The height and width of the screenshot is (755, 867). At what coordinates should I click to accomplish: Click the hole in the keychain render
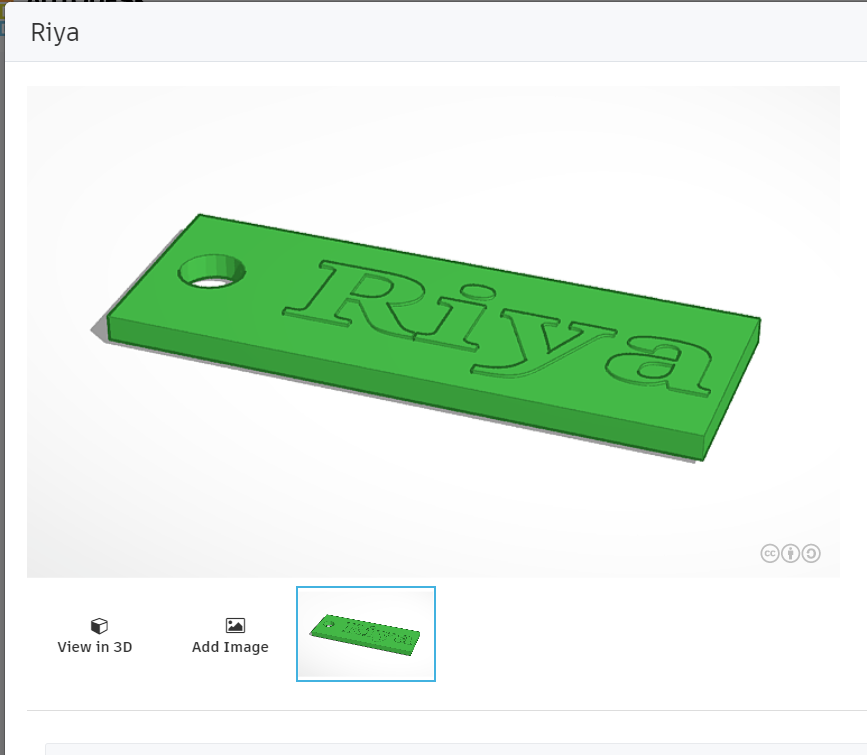click(x=213, y=271)
